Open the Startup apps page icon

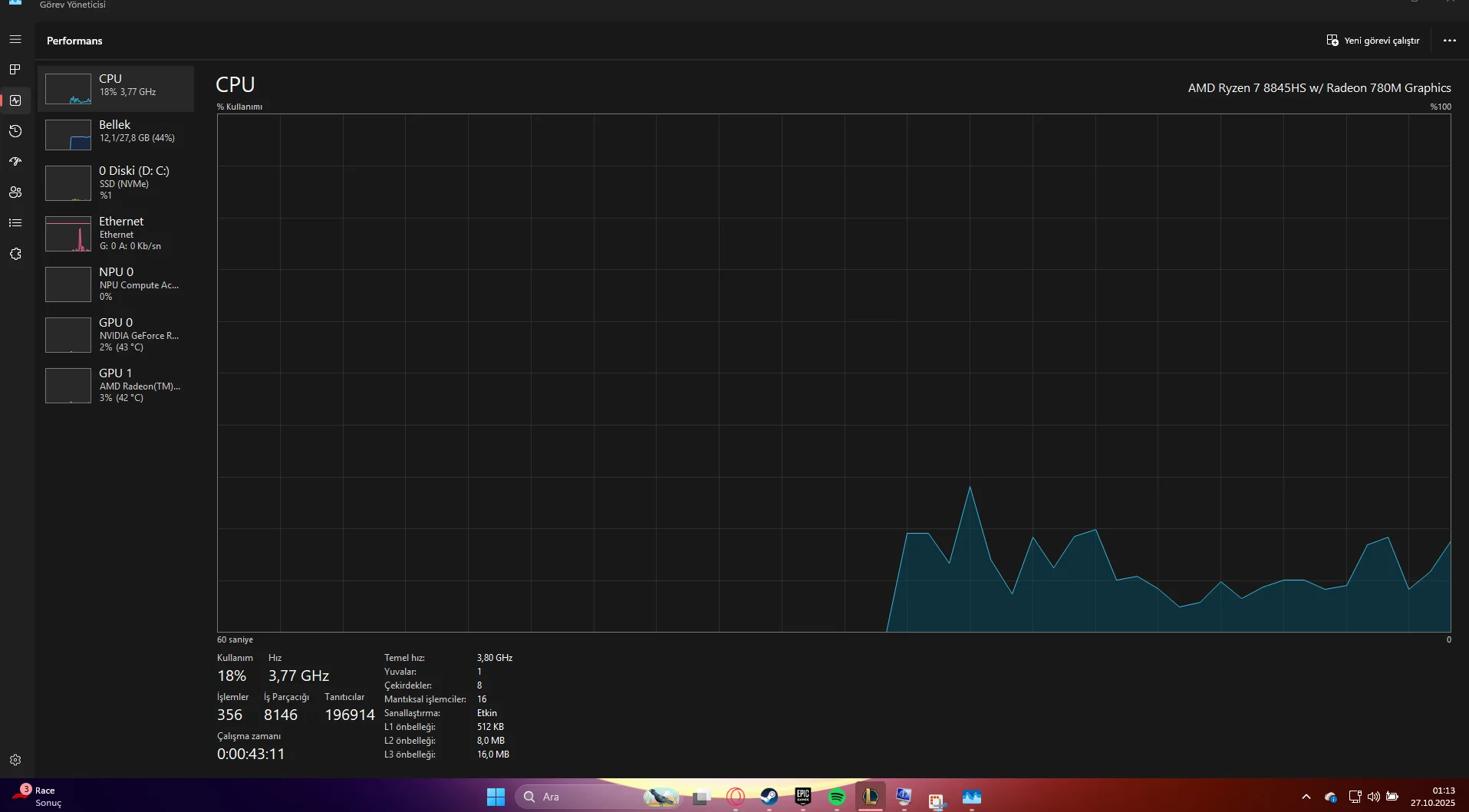tap(15, 162)
